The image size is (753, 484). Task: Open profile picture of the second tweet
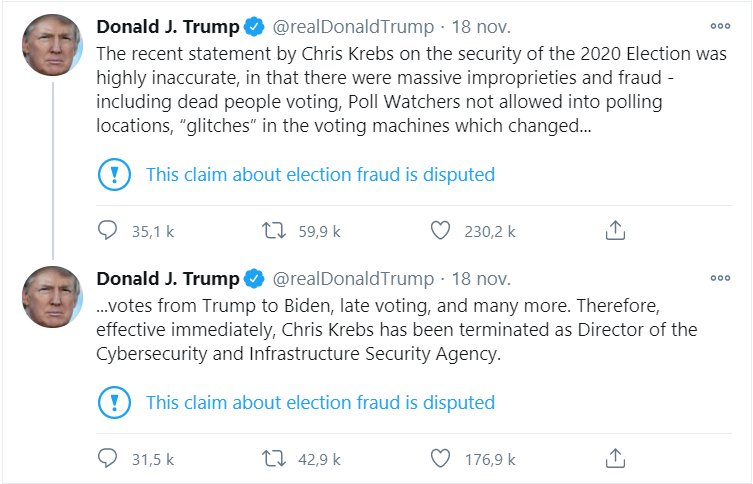(52, 297)
